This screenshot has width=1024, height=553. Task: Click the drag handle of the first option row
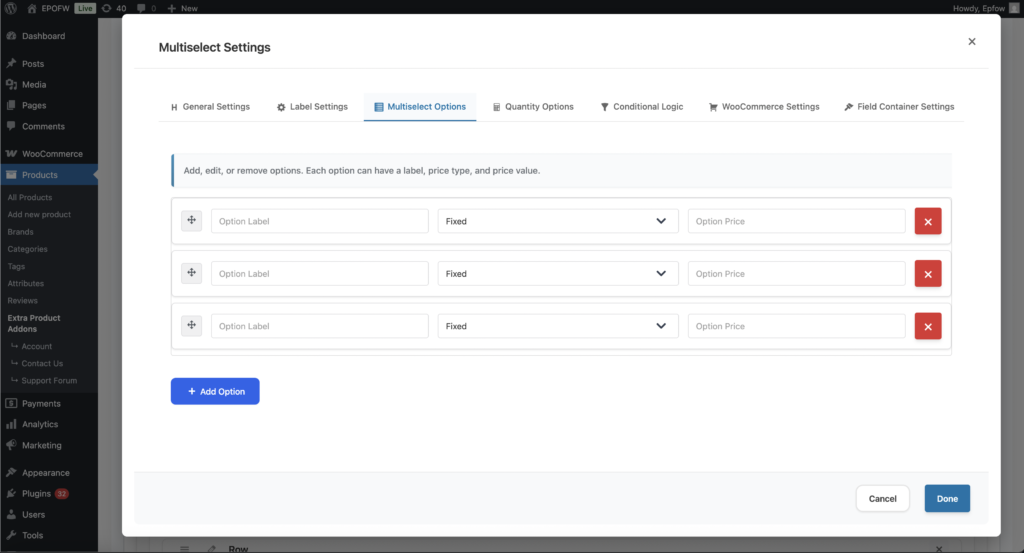coord(191,221)
